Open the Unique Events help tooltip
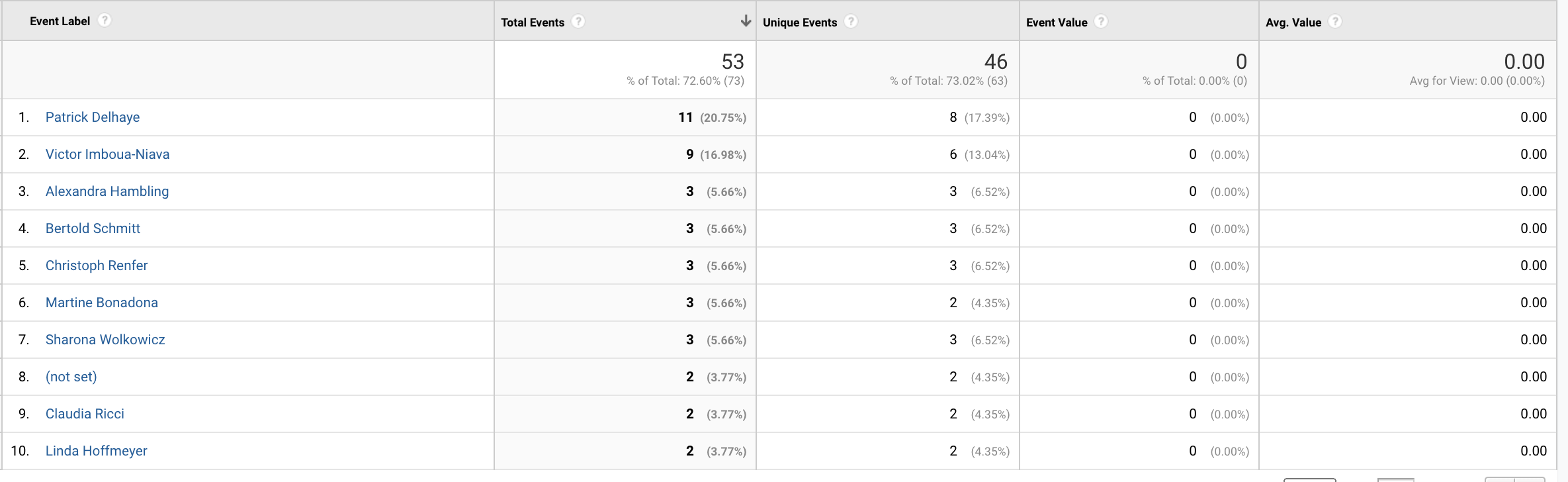Screen dimensions: 1568x482 [850, 22]
